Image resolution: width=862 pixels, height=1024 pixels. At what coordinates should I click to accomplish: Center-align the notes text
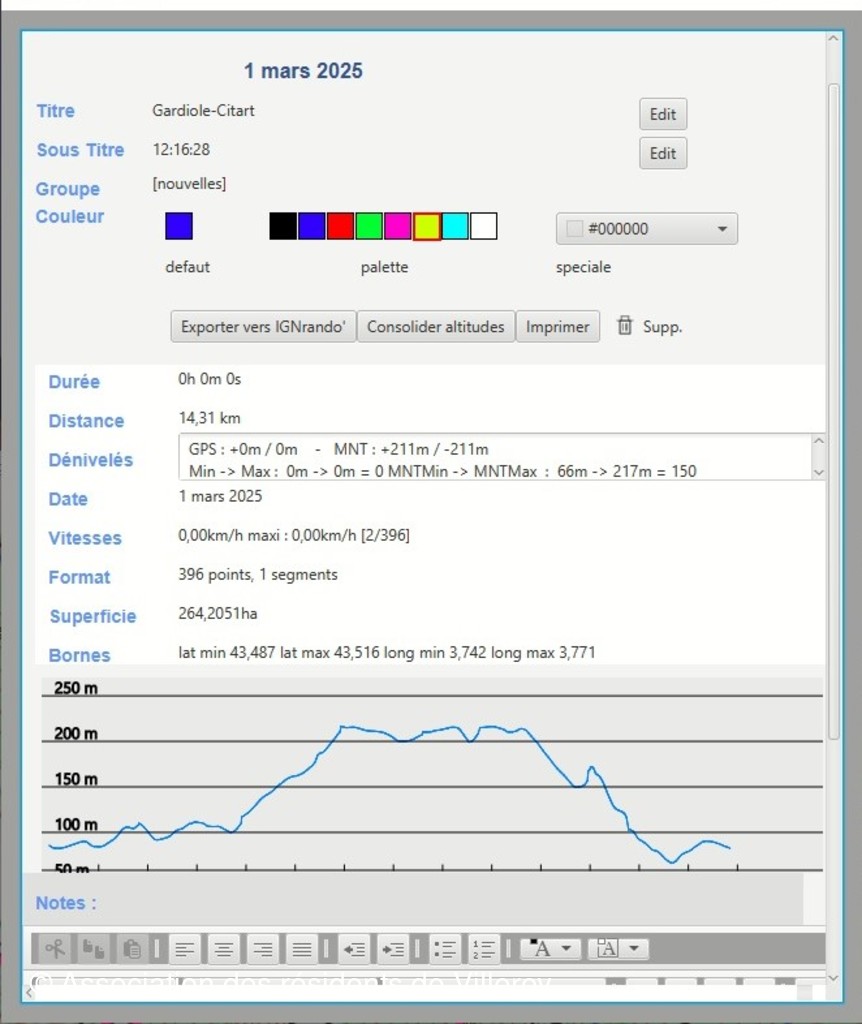(224, 948)
